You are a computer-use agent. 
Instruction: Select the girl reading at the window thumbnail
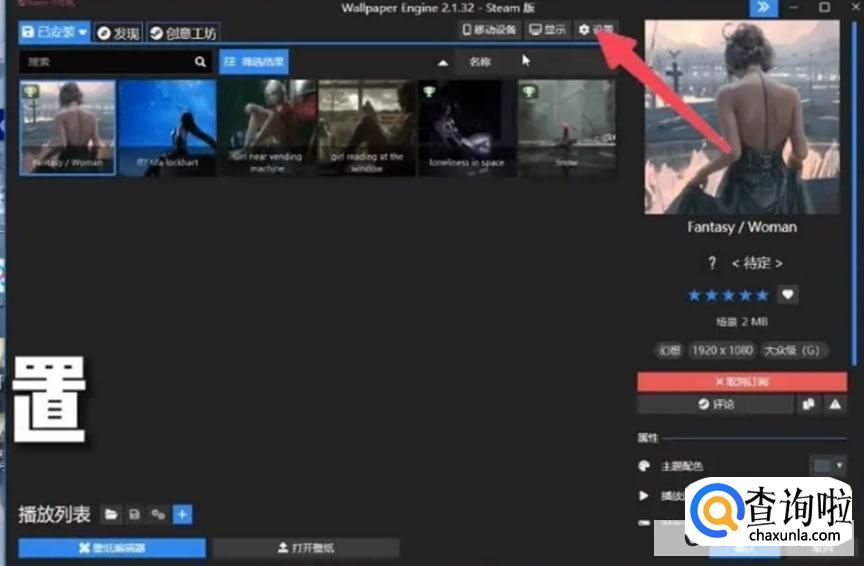pyautogui.click(x=367, y=127)
